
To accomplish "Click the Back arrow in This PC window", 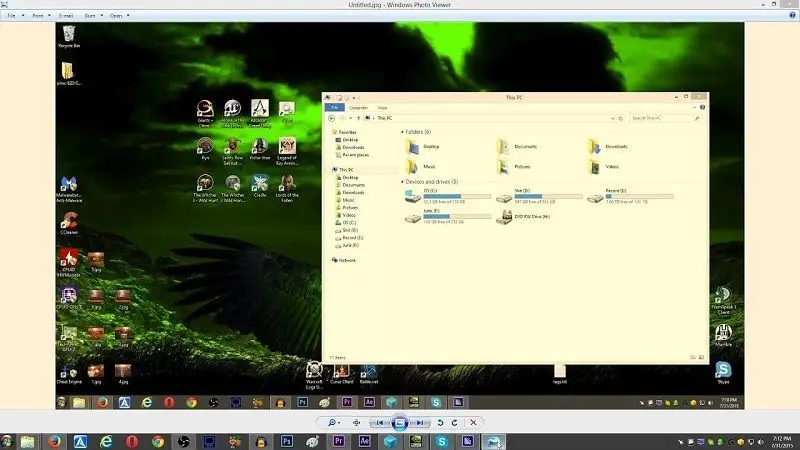I will click(x=332, y=118).
